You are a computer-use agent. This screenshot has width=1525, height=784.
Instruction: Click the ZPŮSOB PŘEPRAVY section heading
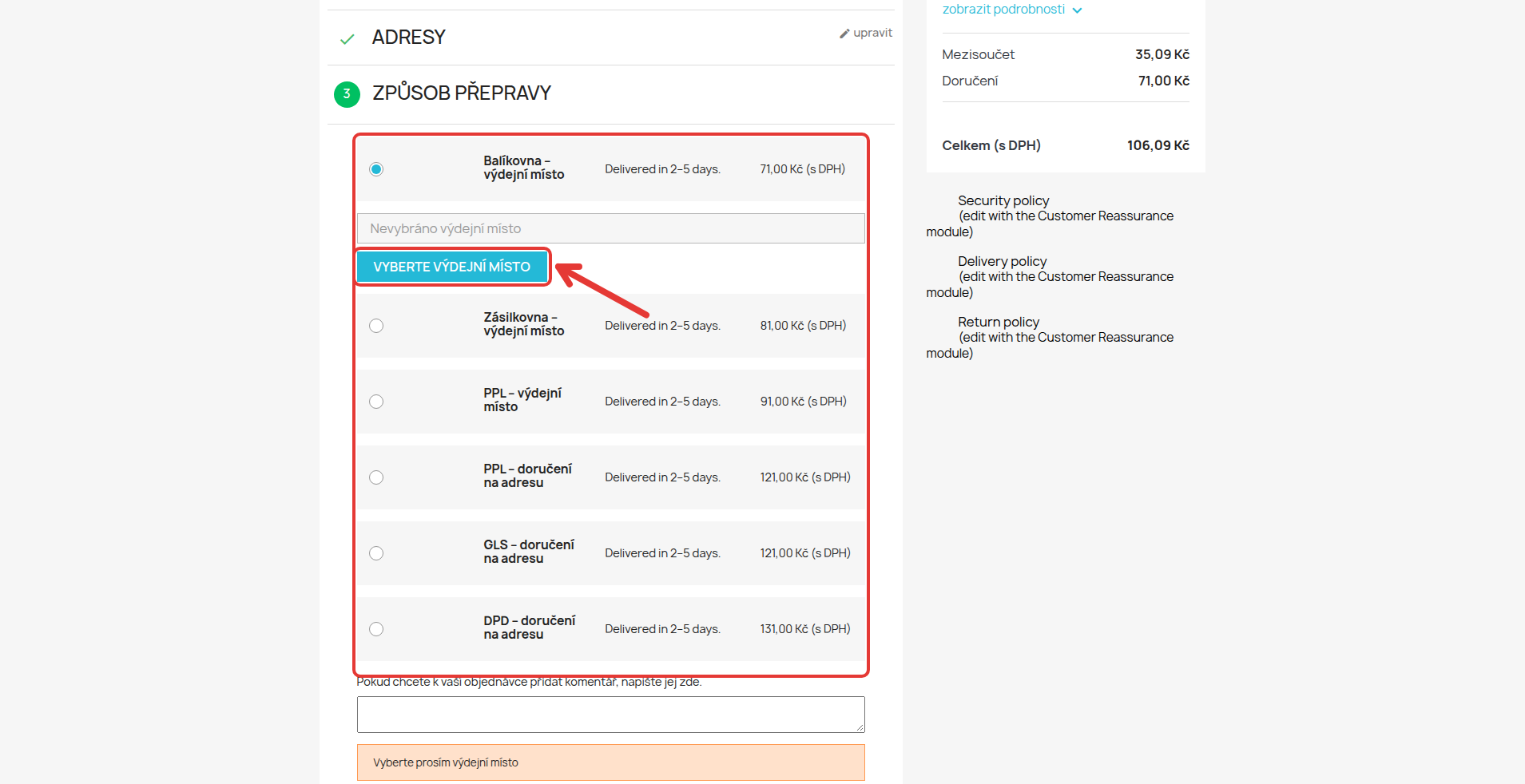click(462, 93)
